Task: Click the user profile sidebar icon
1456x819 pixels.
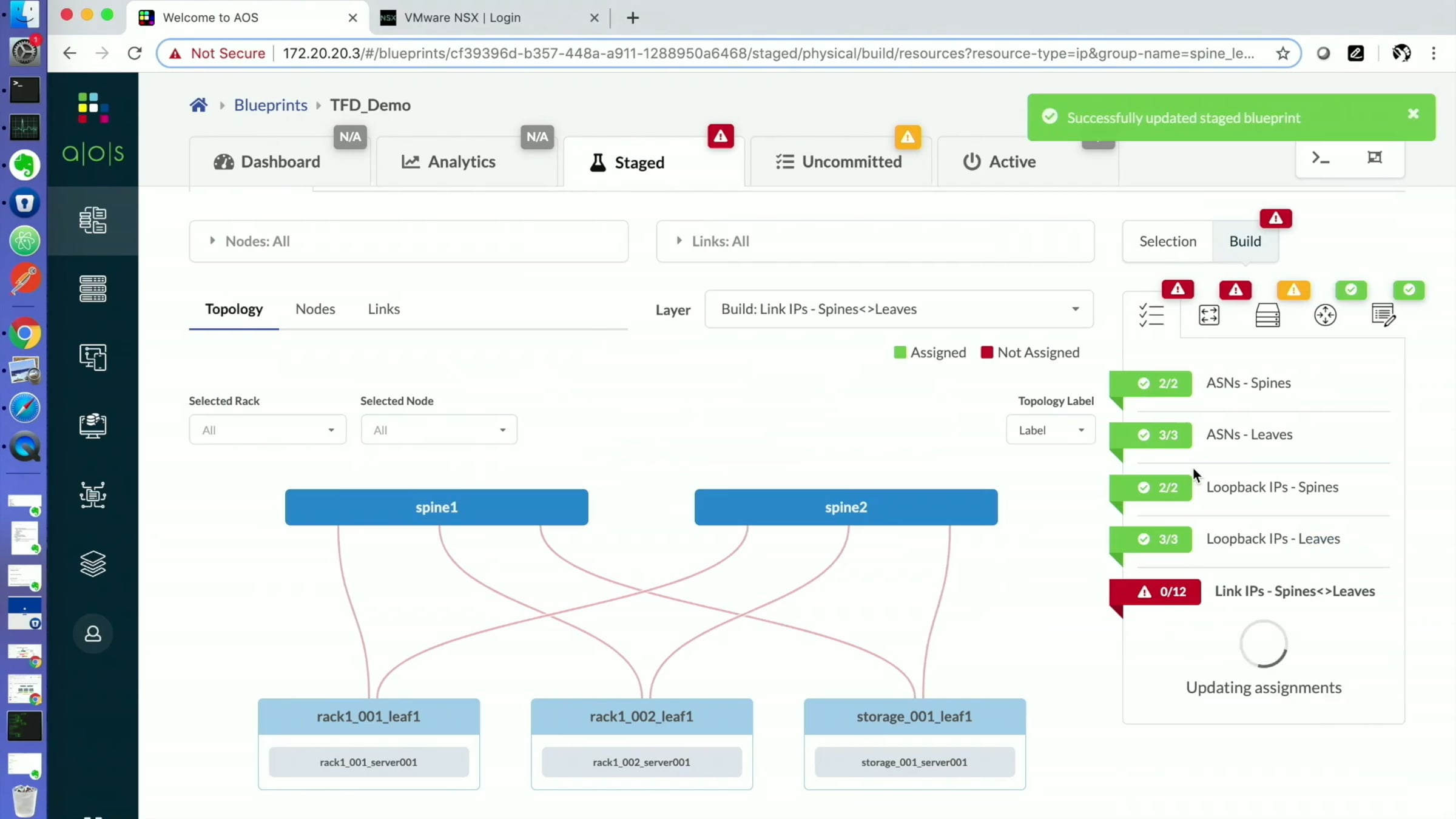Action: tap(93, 634)
